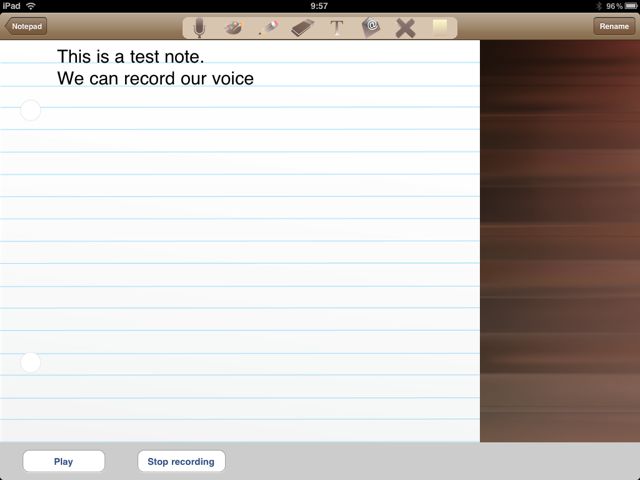Tap the battery indicator in status bar
The image size is (640, 480).
click(631, 6)
